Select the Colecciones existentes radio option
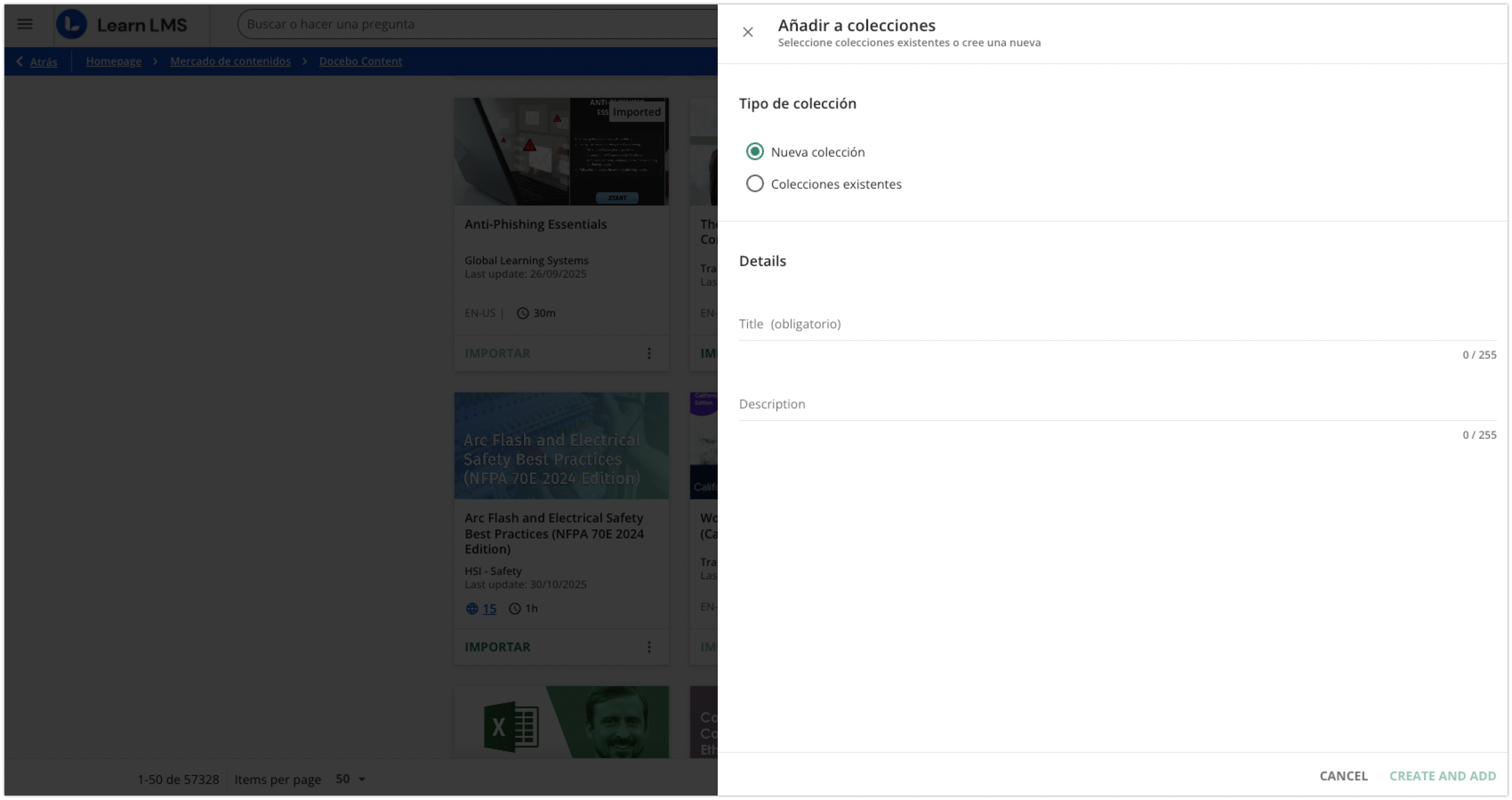Image resolution: width=1512 pixels, height=800 pixels. pos(755,184)
